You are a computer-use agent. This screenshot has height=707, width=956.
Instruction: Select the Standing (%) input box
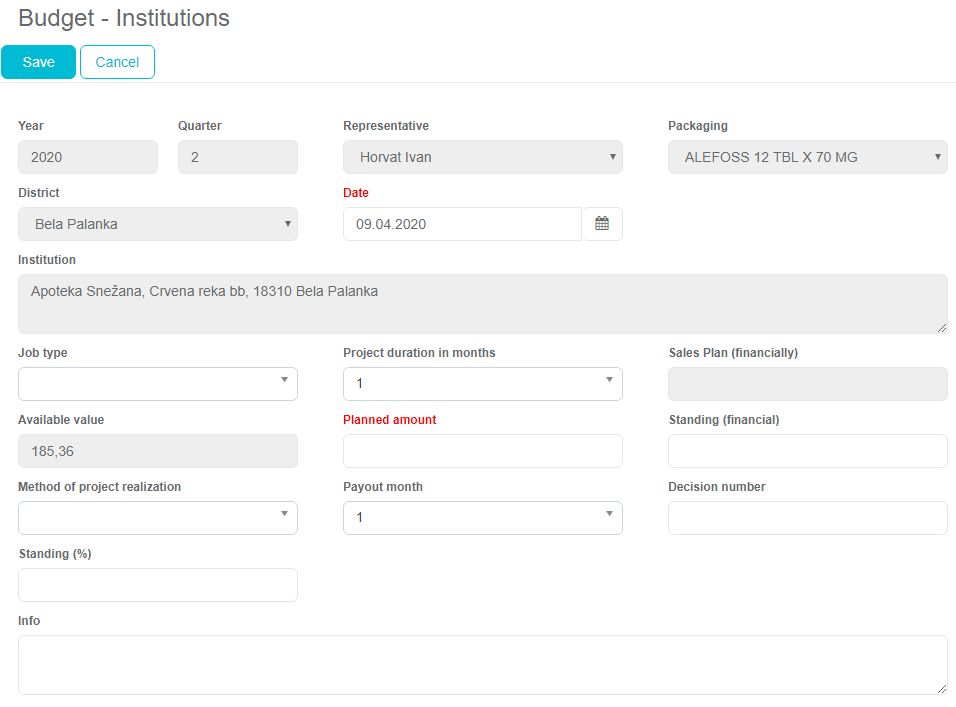(x=158, y=585)
